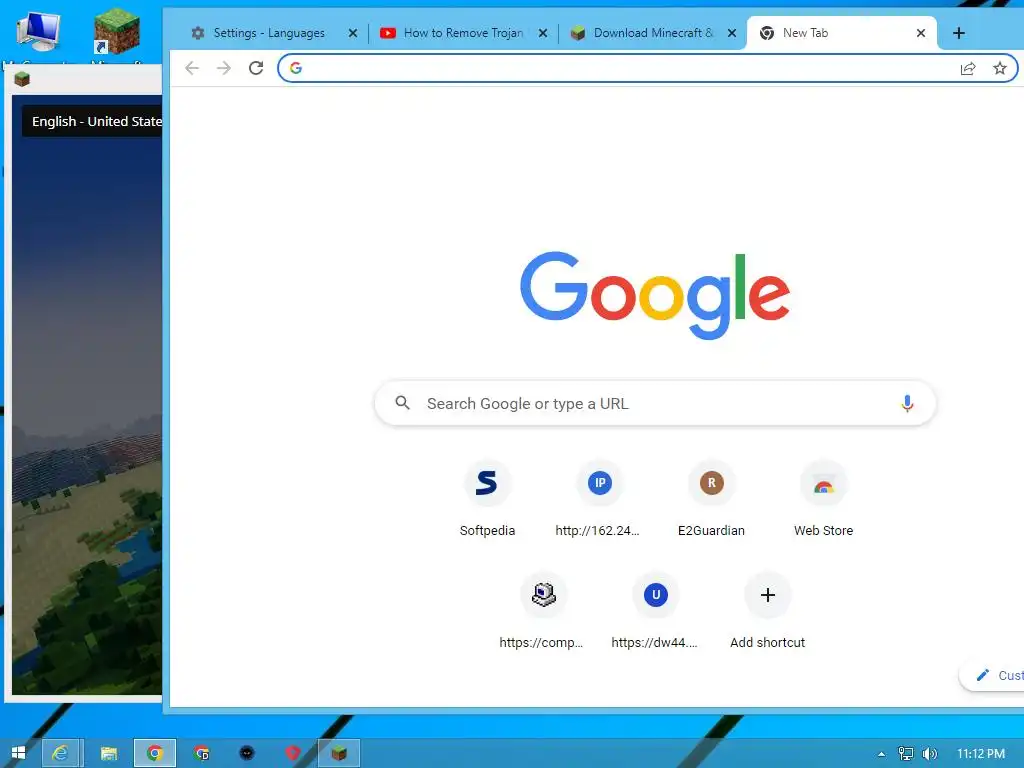Close the Download Minecraft tab

pos(732,33)
